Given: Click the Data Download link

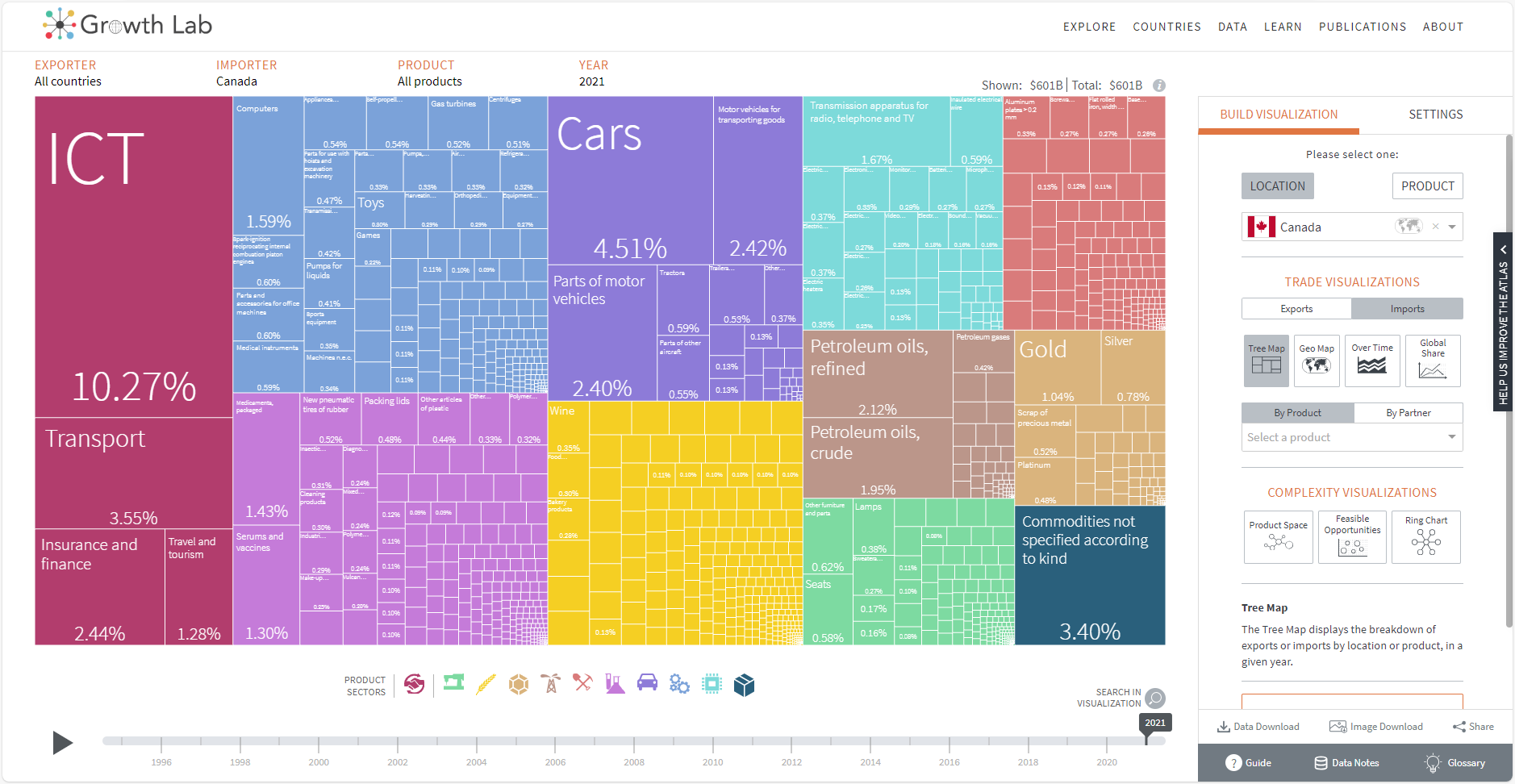Looking at the screenshot, I should [x=1258, y=727].
